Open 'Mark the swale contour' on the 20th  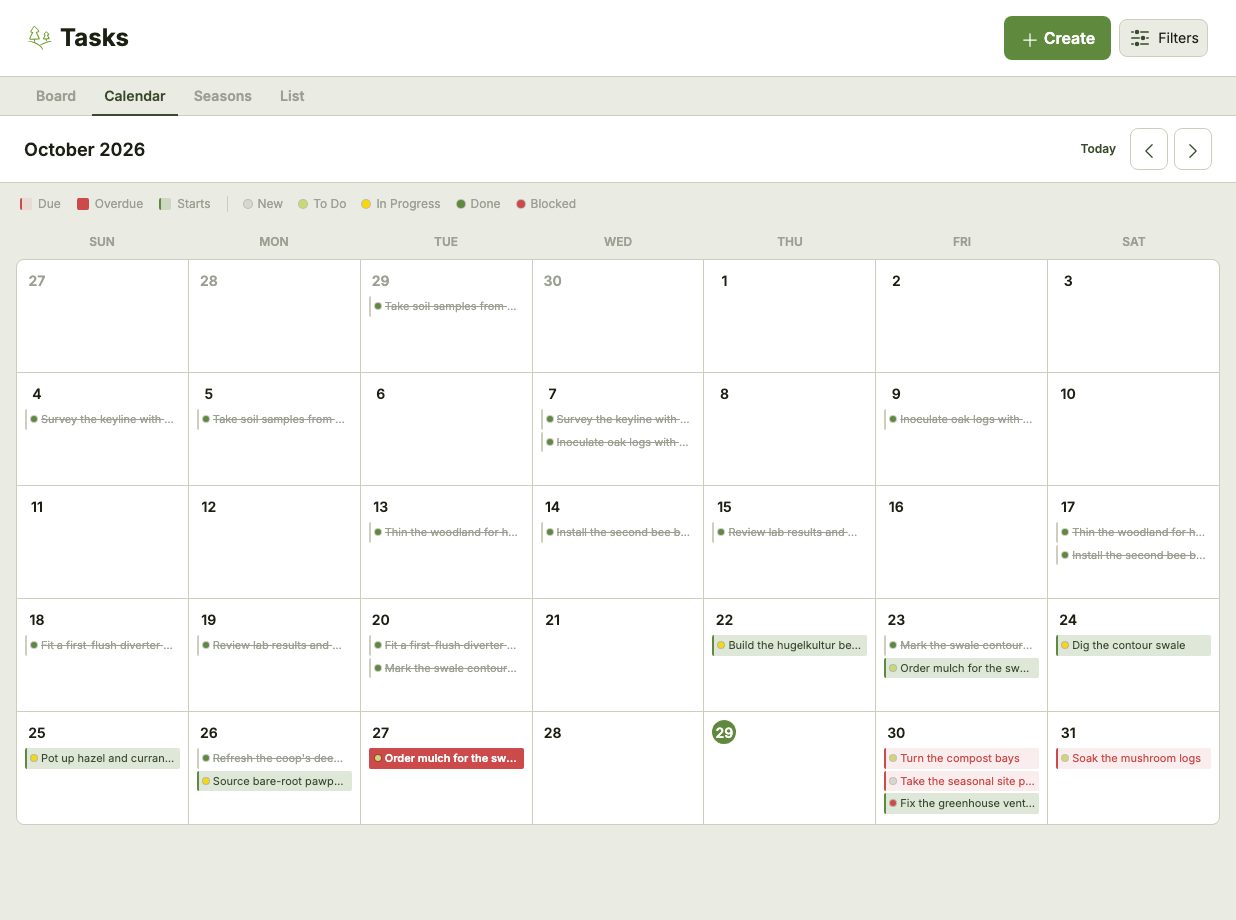click(x=446, y=668)
